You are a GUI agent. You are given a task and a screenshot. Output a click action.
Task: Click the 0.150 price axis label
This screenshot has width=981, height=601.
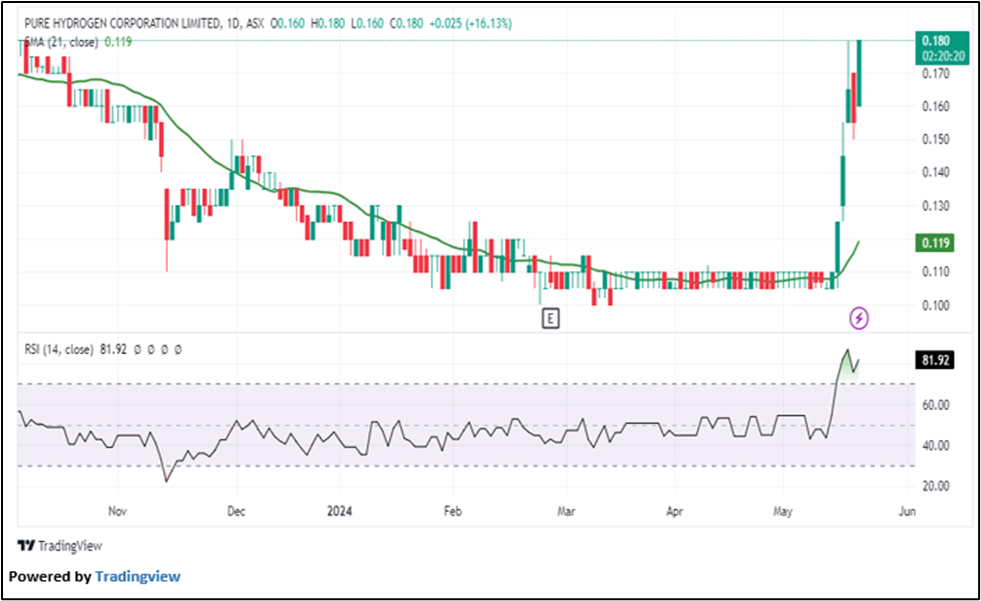[935, 139]
